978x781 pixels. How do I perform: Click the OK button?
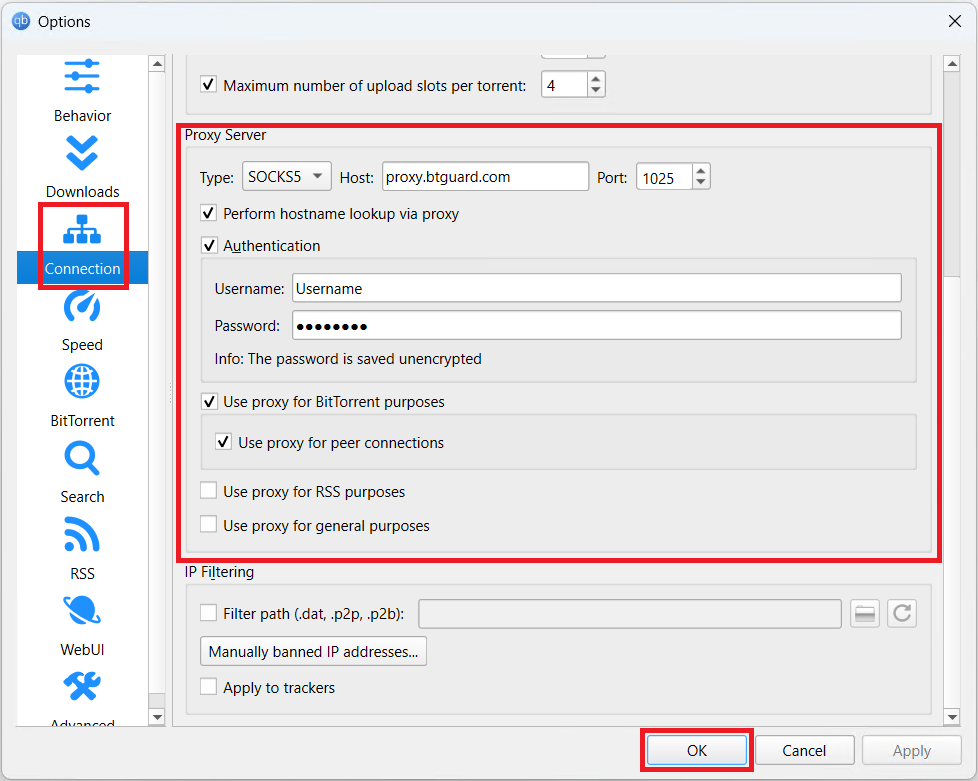click(696, 750)
